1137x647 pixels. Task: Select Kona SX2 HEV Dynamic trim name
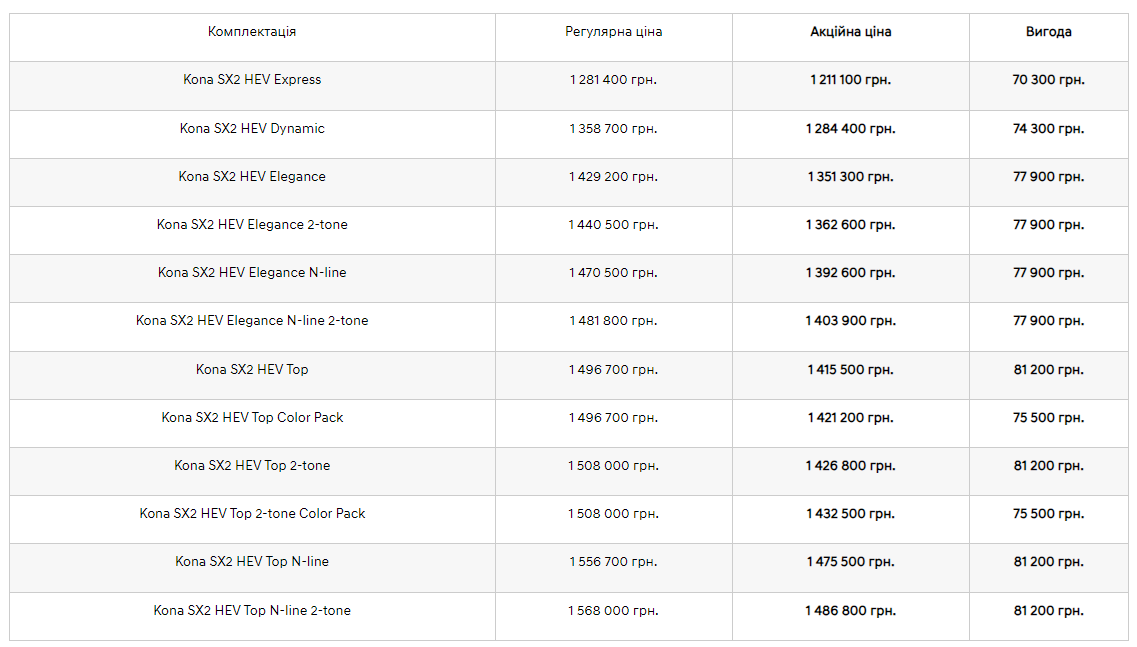(252, 129)
